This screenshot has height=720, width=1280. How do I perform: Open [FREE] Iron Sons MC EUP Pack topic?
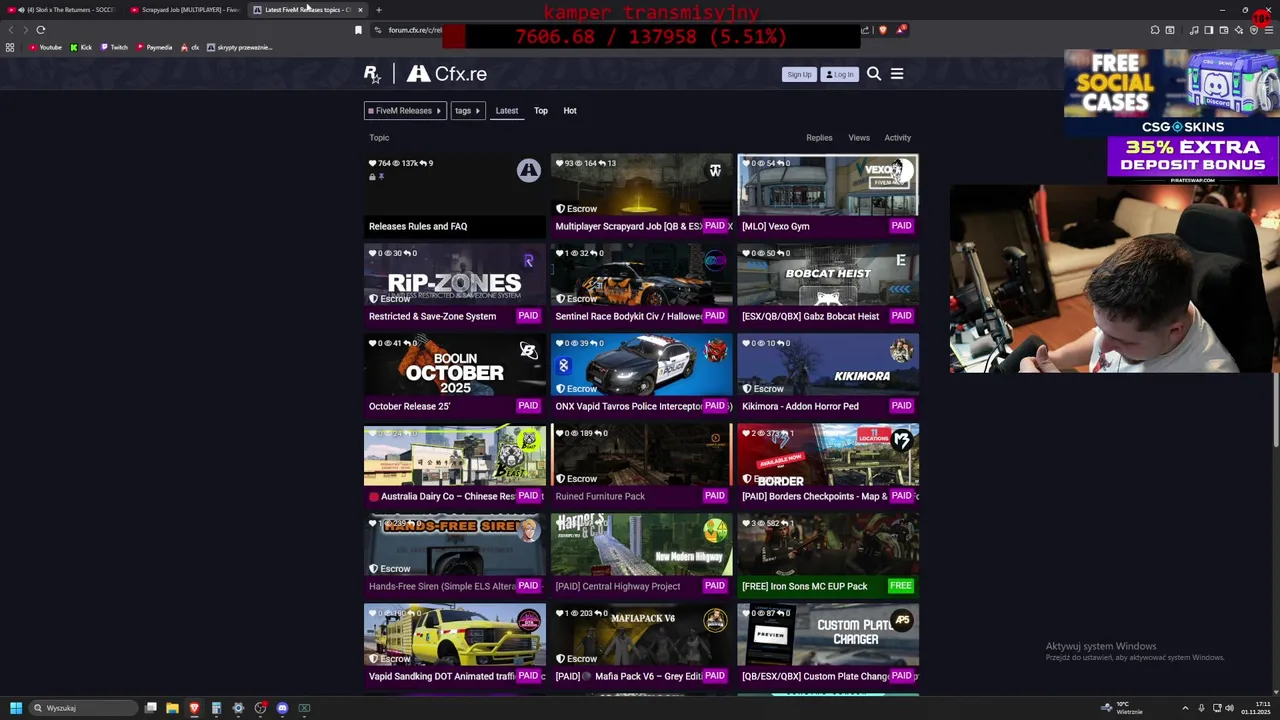pyautogui.click(x=804, y=586)
